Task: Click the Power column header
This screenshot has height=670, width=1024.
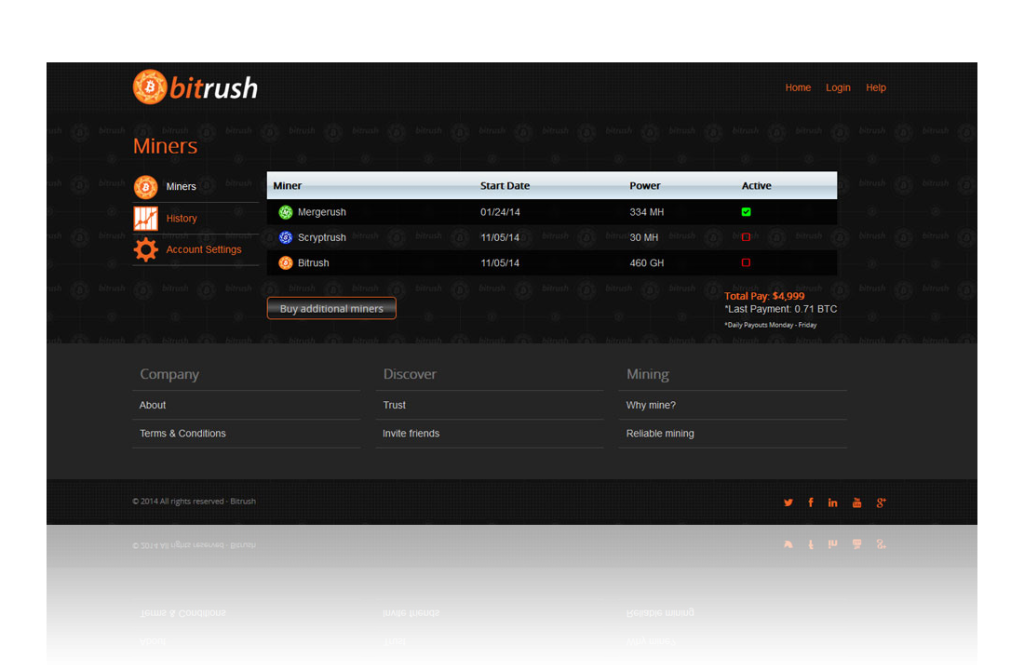Action: 645,186
